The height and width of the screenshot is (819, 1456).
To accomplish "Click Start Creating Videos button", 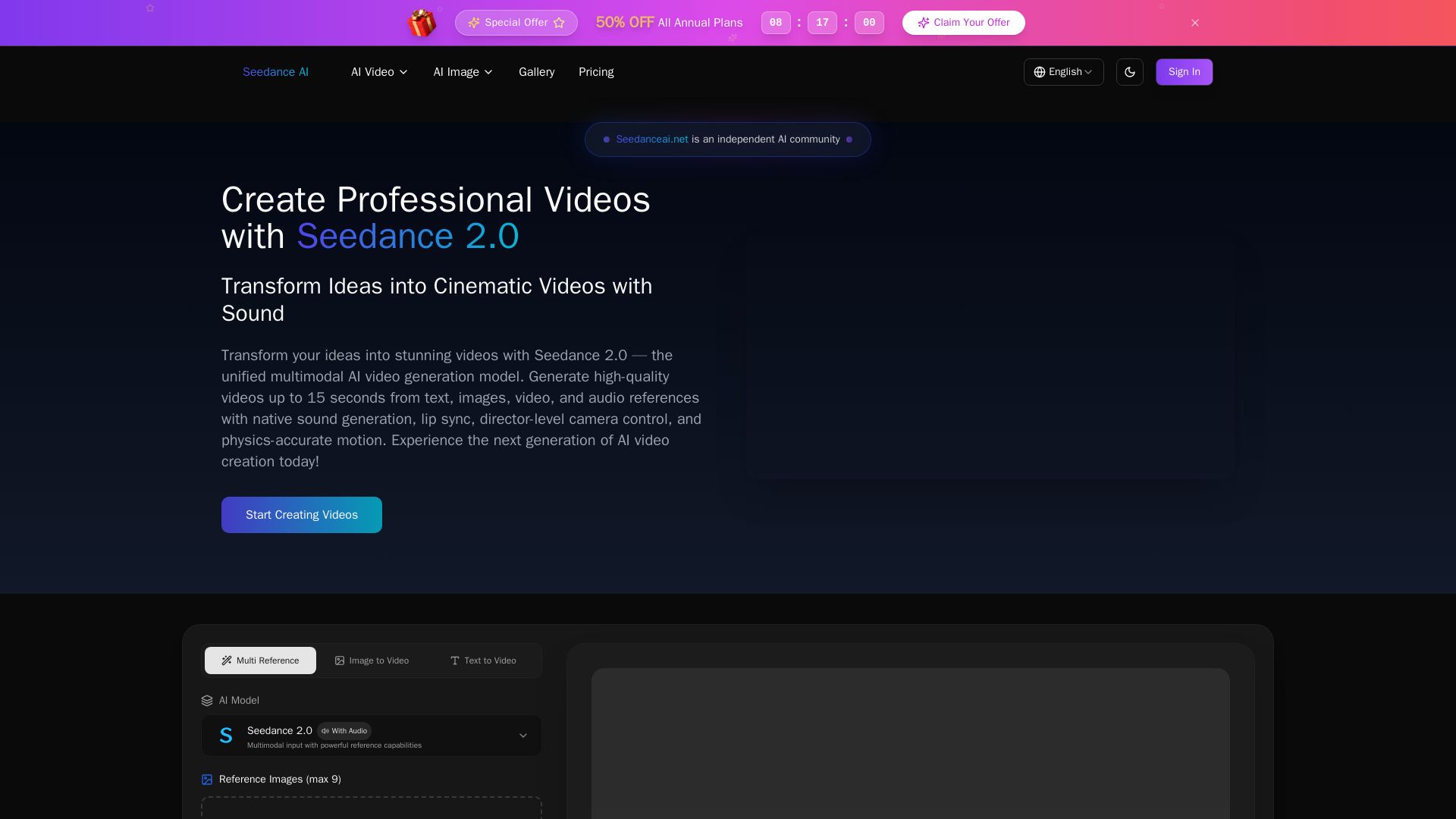I will (302, 515).
